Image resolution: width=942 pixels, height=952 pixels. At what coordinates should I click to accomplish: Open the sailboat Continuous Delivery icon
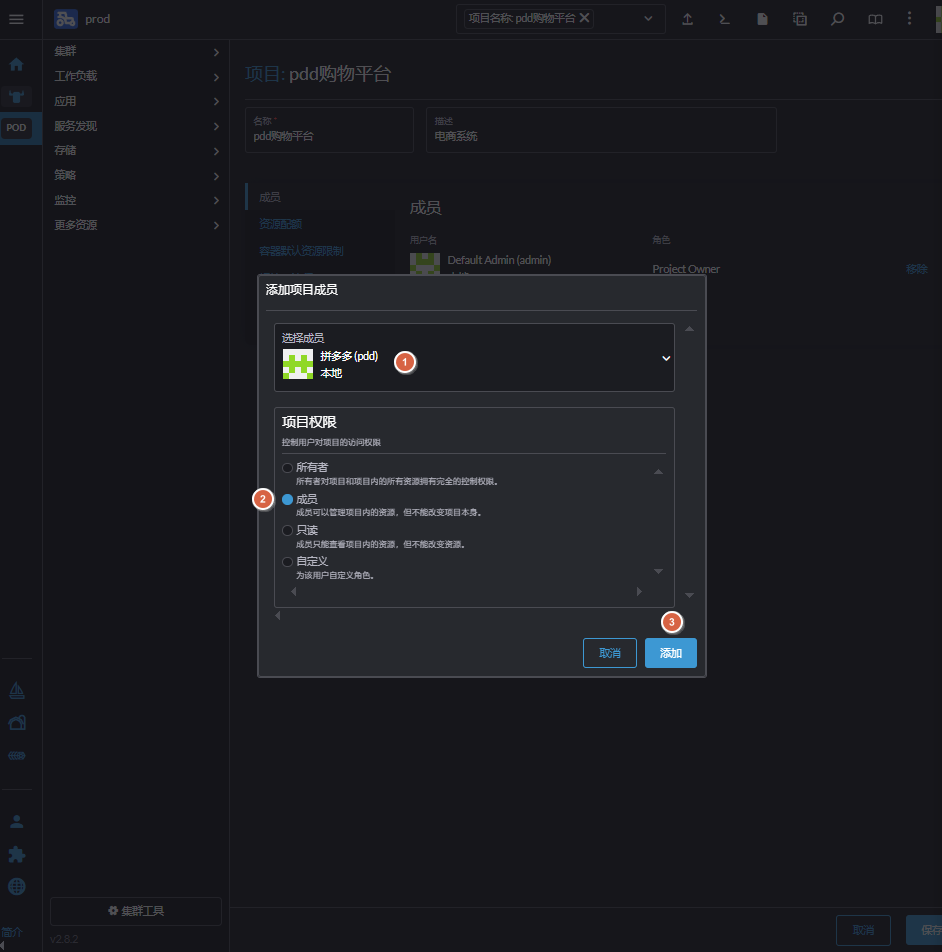(16, 690)
